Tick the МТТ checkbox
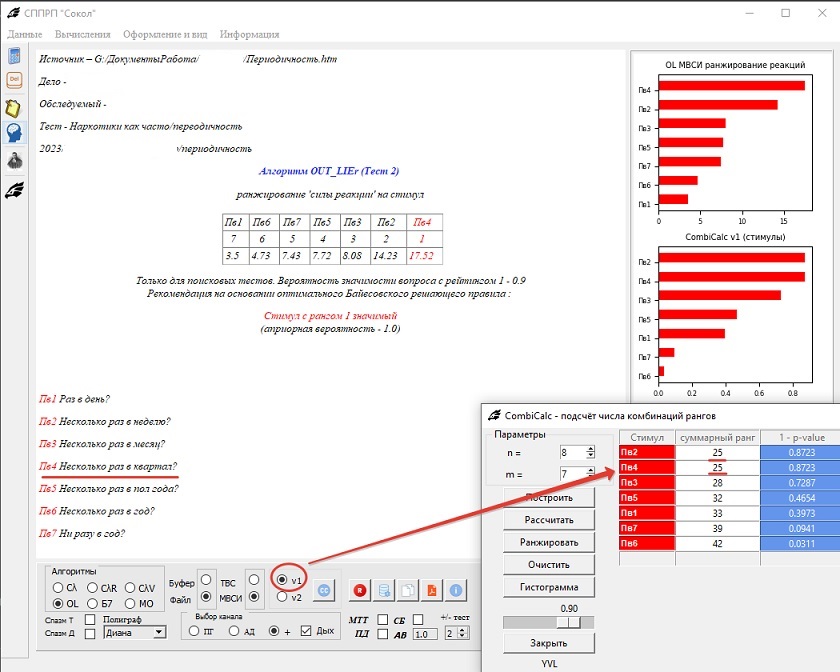The width and height of the screenshot is (840, 672). [x=382, y=619]
